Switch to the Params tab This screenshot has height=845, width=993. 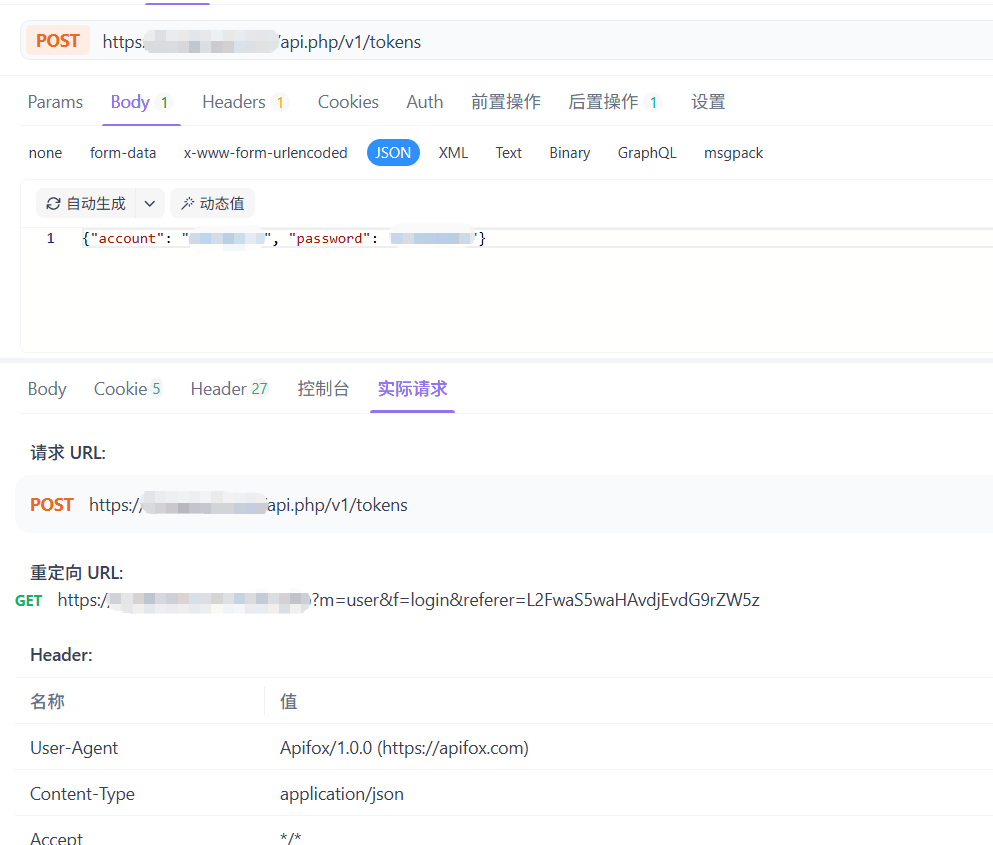(x=55, y=102)
